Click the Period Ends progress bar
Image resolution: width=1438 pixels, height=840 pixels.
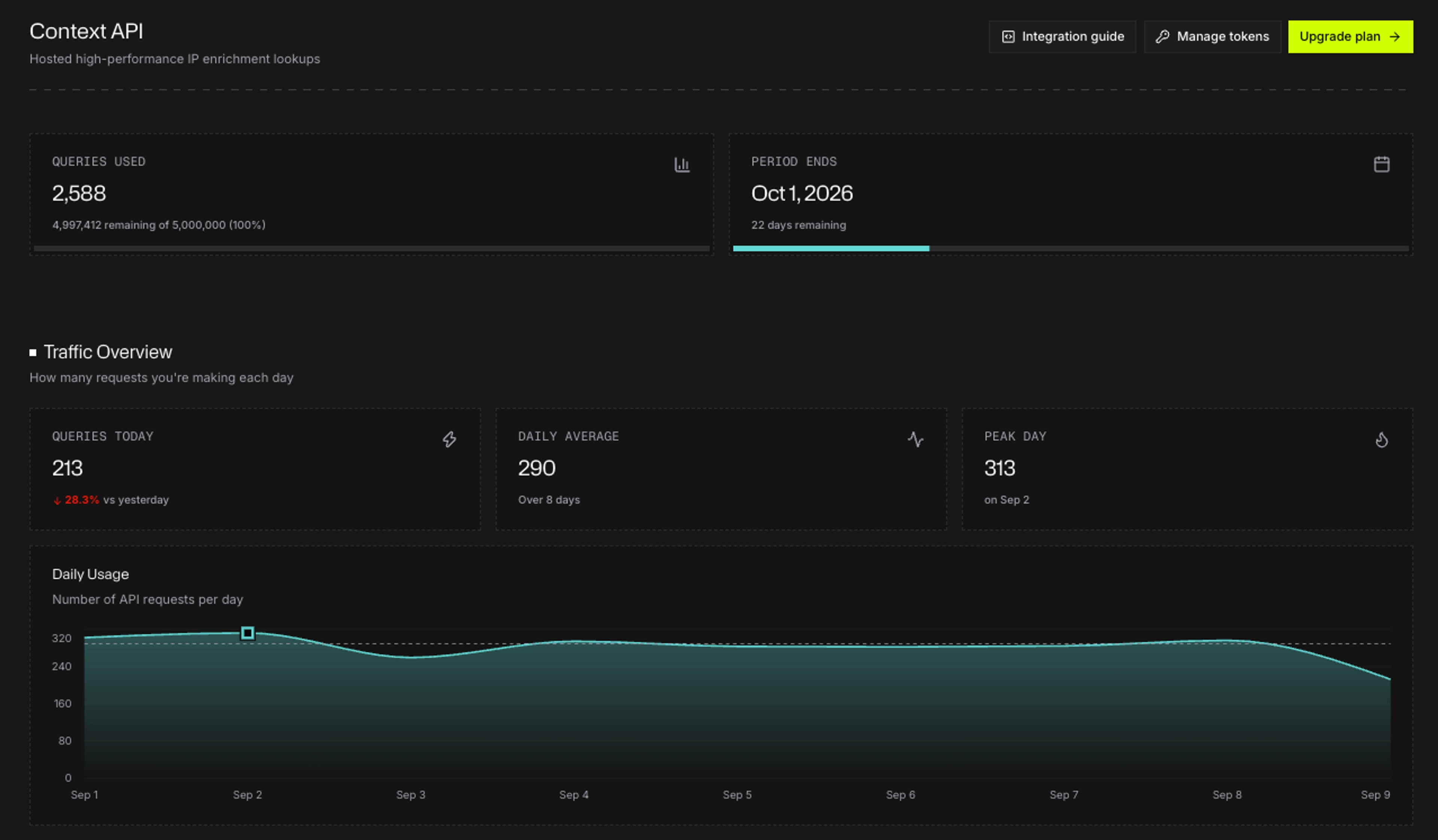click(1071, 248)
